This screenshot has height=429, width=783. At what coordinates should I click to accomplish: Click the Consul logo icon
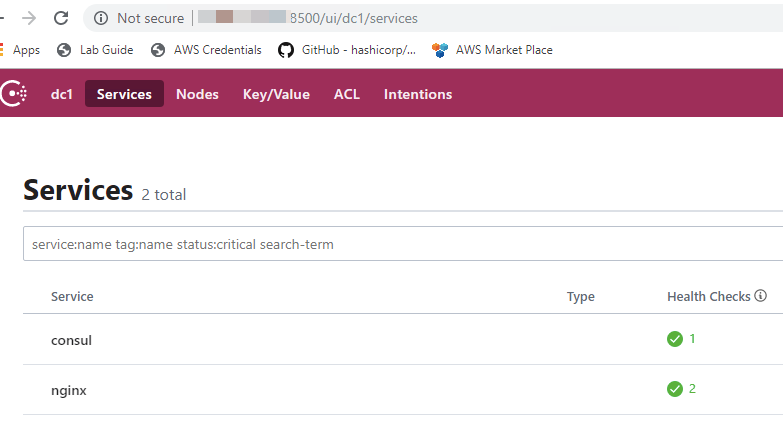pyautogui.click(x=13, y=93)
